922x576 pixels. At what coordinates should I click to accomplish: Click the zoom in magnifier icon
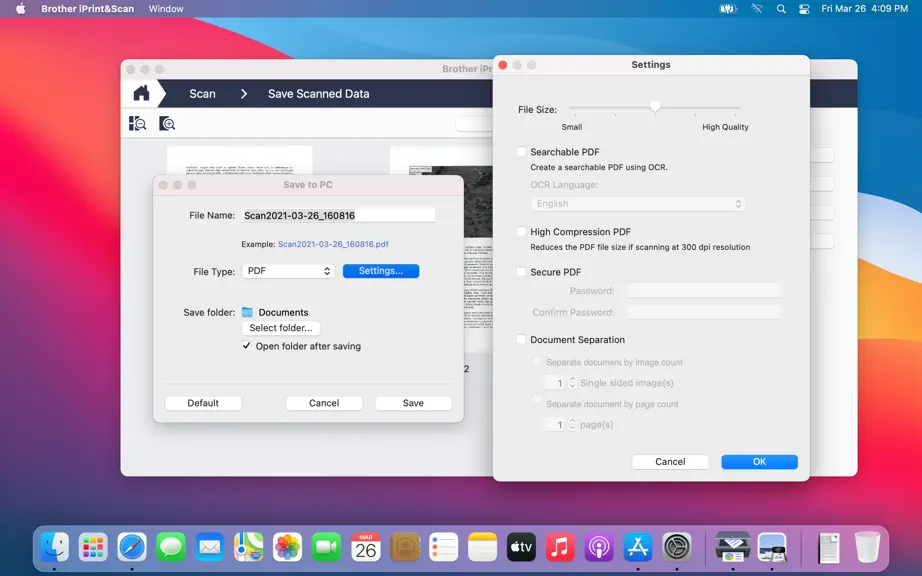pyautogui.click(x=167, y=123)
